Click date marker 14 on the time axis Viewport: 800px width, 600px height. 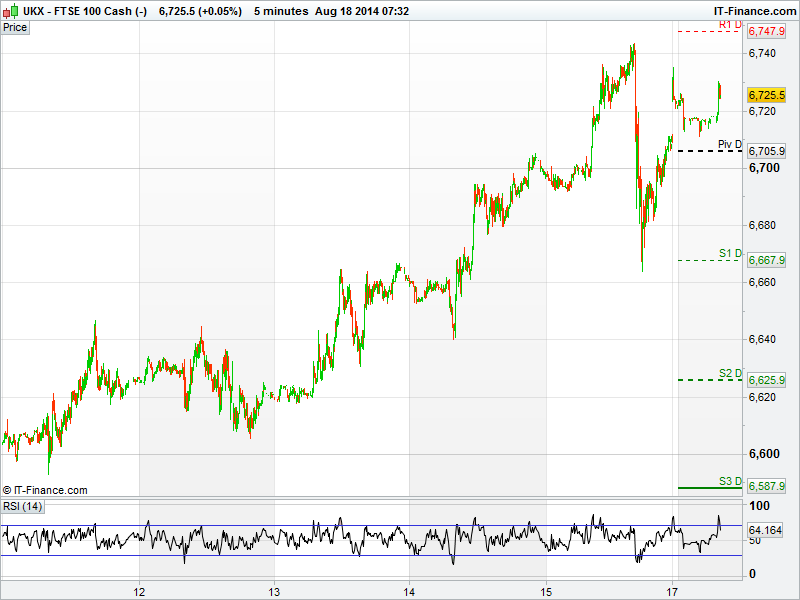(409, 591)
